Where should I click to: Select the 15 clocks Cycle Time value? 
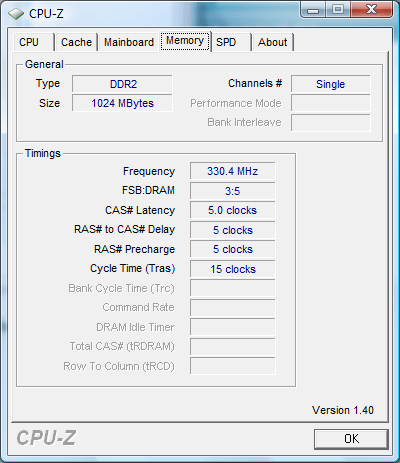tap(233, 269)
